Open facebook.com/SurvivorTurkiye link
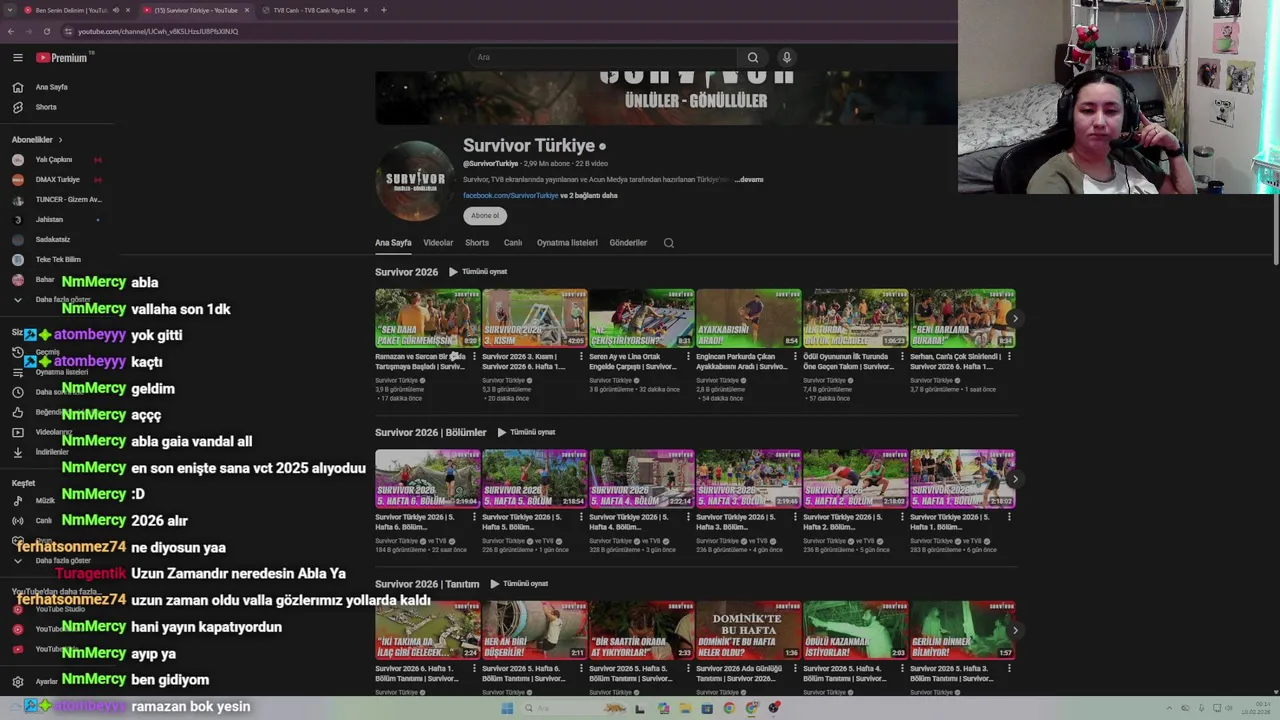Viewport: 1280px width, 720px height. 510,196
